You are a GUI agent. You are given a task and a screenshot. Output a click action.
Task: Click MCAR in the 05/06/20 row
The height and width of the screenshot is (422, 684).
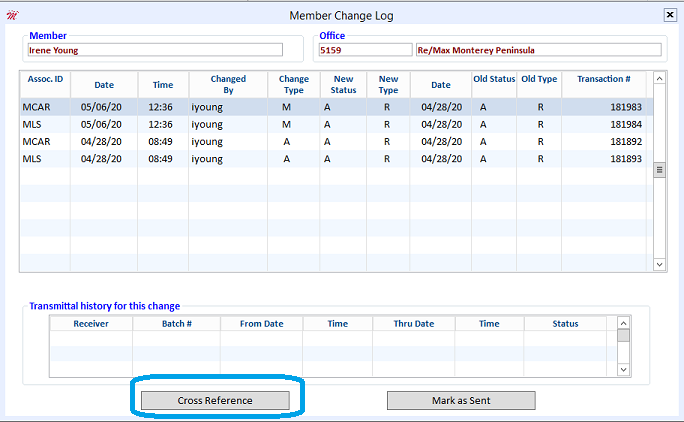click(37, 107)
